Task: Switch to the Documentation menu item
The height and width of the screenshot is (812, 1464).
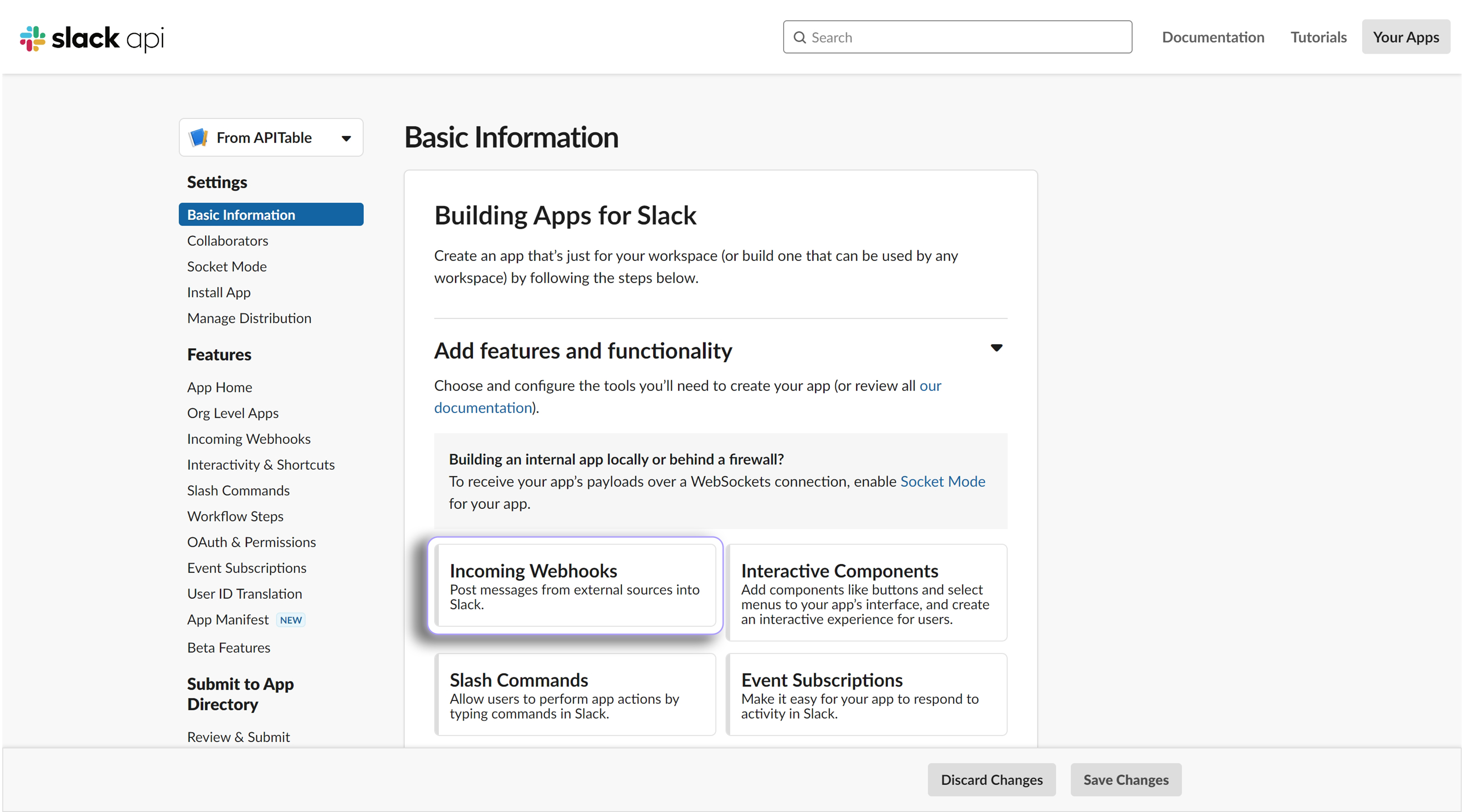Action: 1213,37
